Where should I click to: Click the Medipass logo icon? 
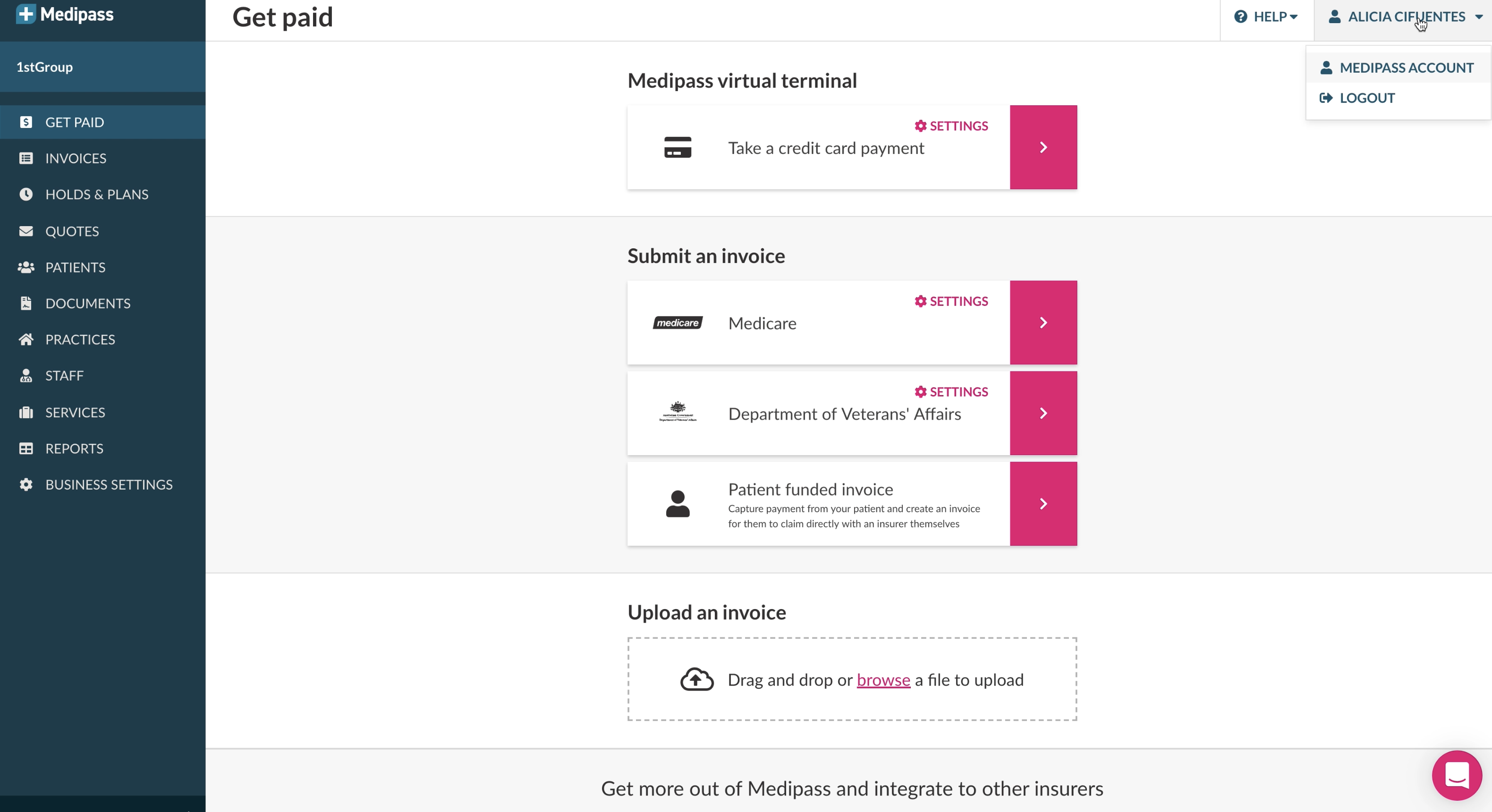26,14
